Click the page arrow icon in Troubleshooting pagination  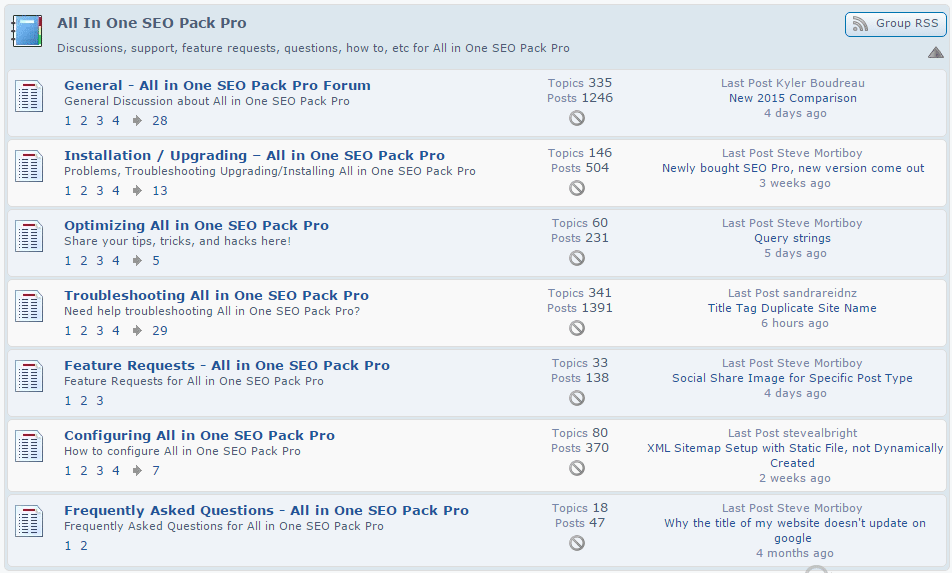tap(137, 330)
